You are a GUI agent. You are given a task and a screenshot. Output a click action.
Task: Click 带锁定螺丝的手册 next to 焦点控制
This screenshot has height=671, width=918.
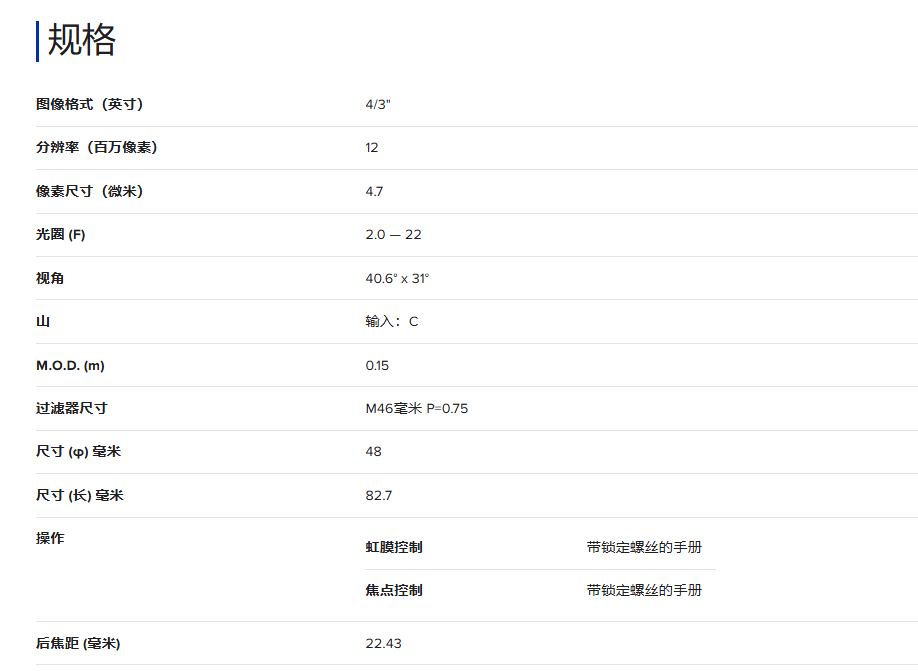point(644,590)
